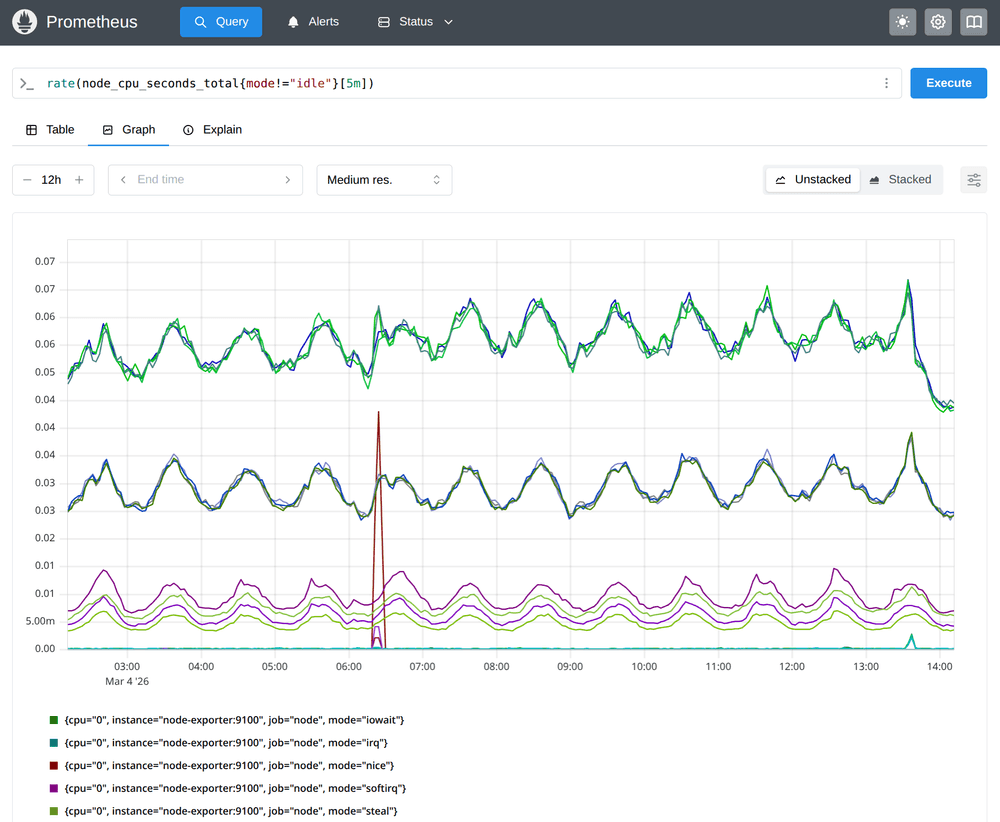Open the documentation book icon

[972, 21]
